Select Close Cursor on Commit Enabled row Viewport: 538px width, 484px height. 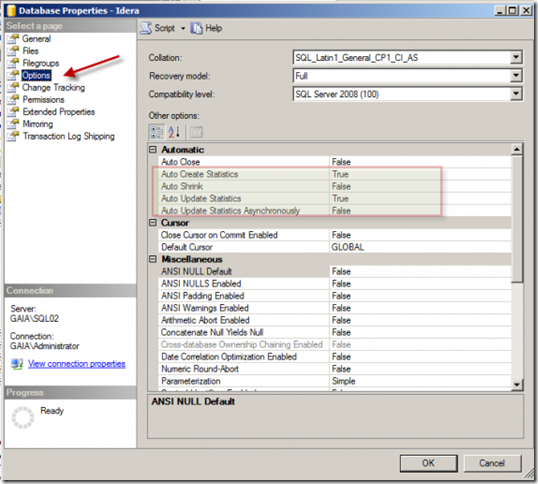(x=335, y=235)
